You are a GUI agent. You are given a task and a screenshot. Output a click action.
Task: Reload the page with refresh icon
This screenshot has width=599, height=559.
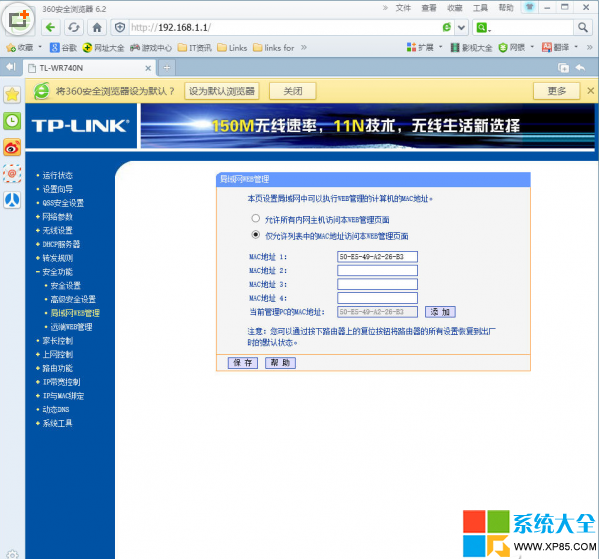(74, 28)
